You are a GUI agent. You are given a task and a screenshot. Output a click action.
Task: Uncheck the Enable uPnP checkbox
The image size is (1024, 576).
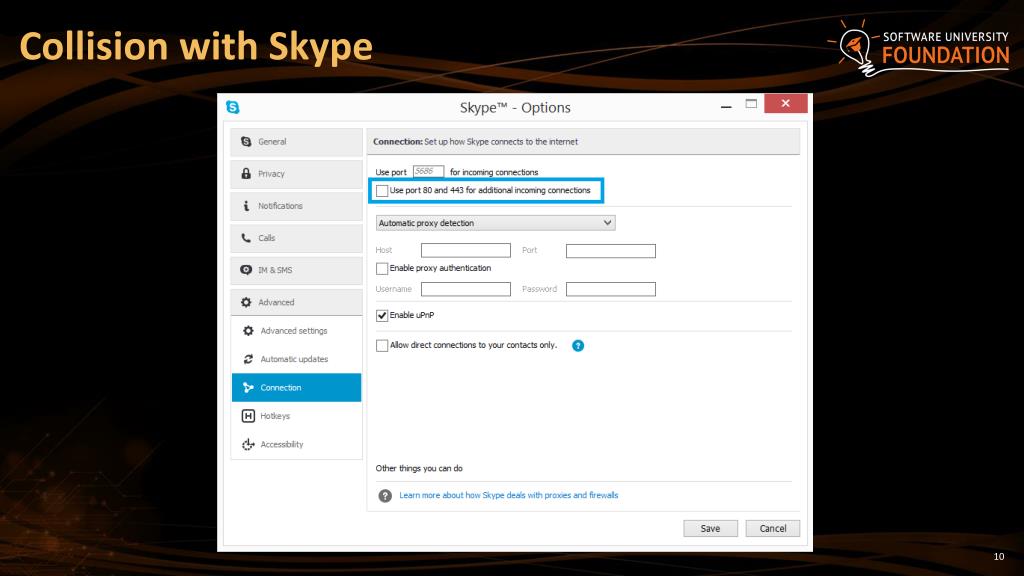[382, 315]
